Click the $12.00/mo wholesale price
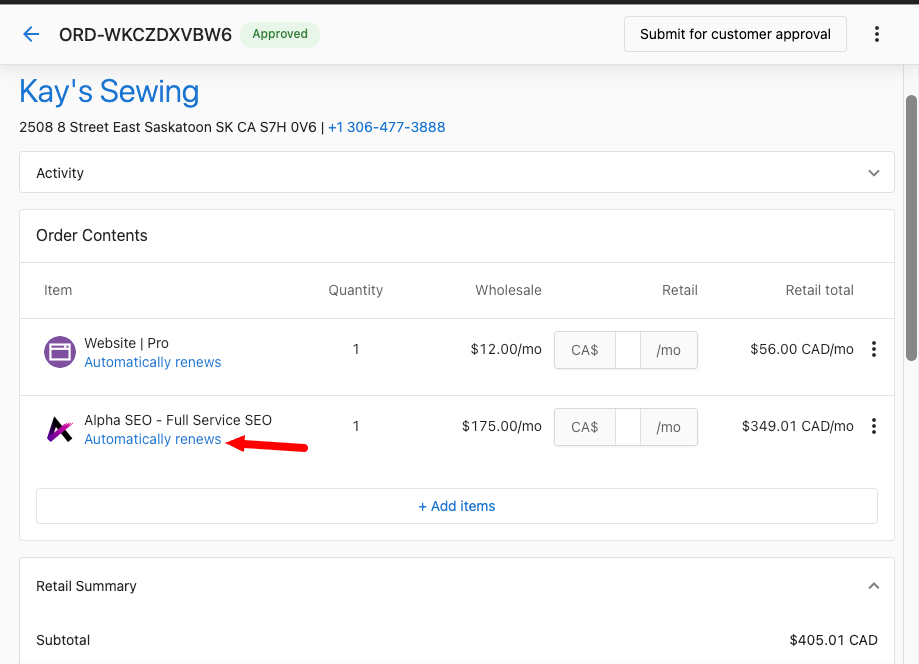 pyautogui.click(x=506, y=349)
